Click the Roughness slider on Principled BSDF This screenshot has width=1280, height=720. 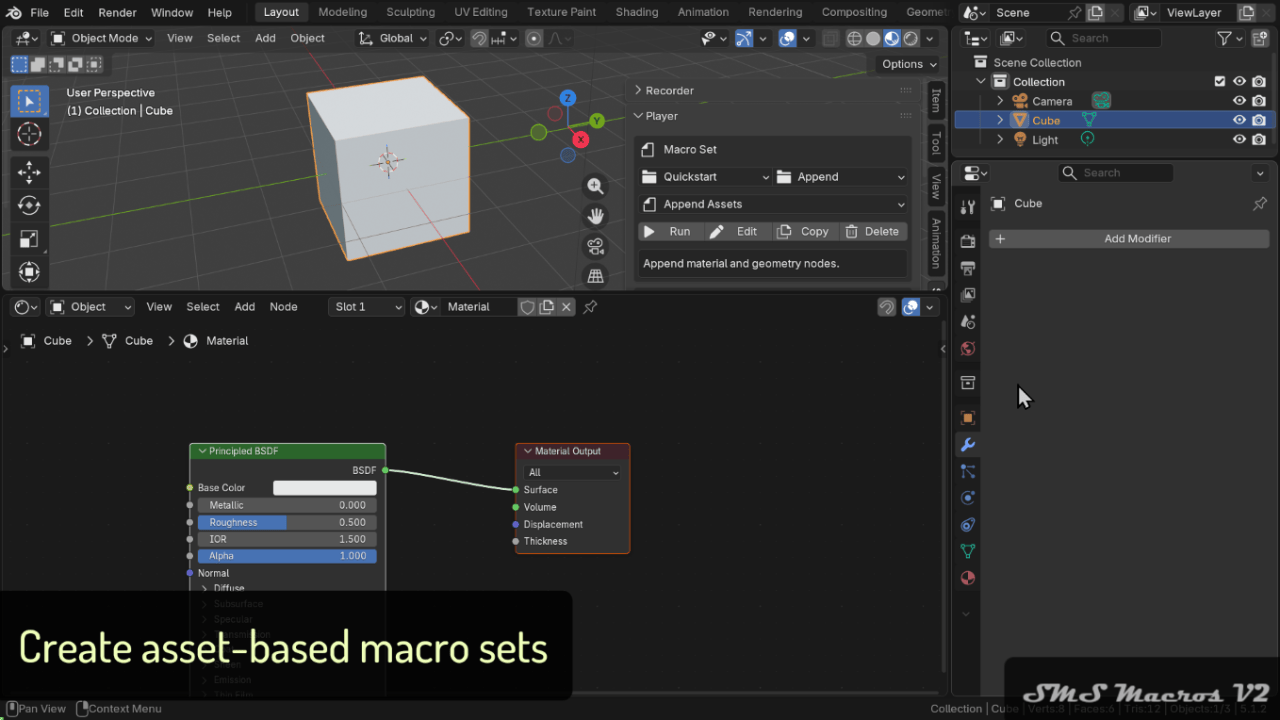287,522
